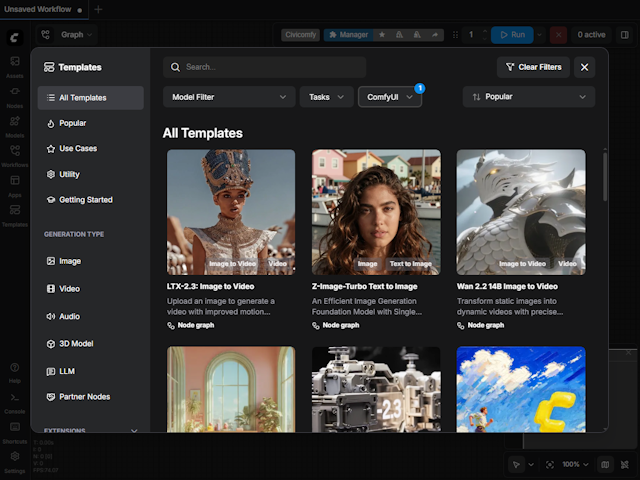Expand the Extensions section chevron
Screen dimensions: 640x480
tap(134, 430)
